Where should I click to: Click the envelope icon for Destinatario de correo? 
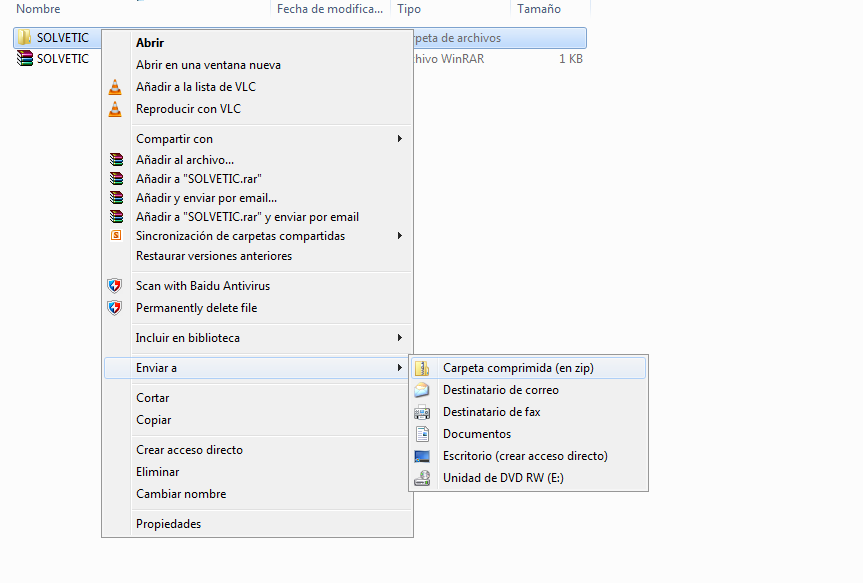coord(422,390)
